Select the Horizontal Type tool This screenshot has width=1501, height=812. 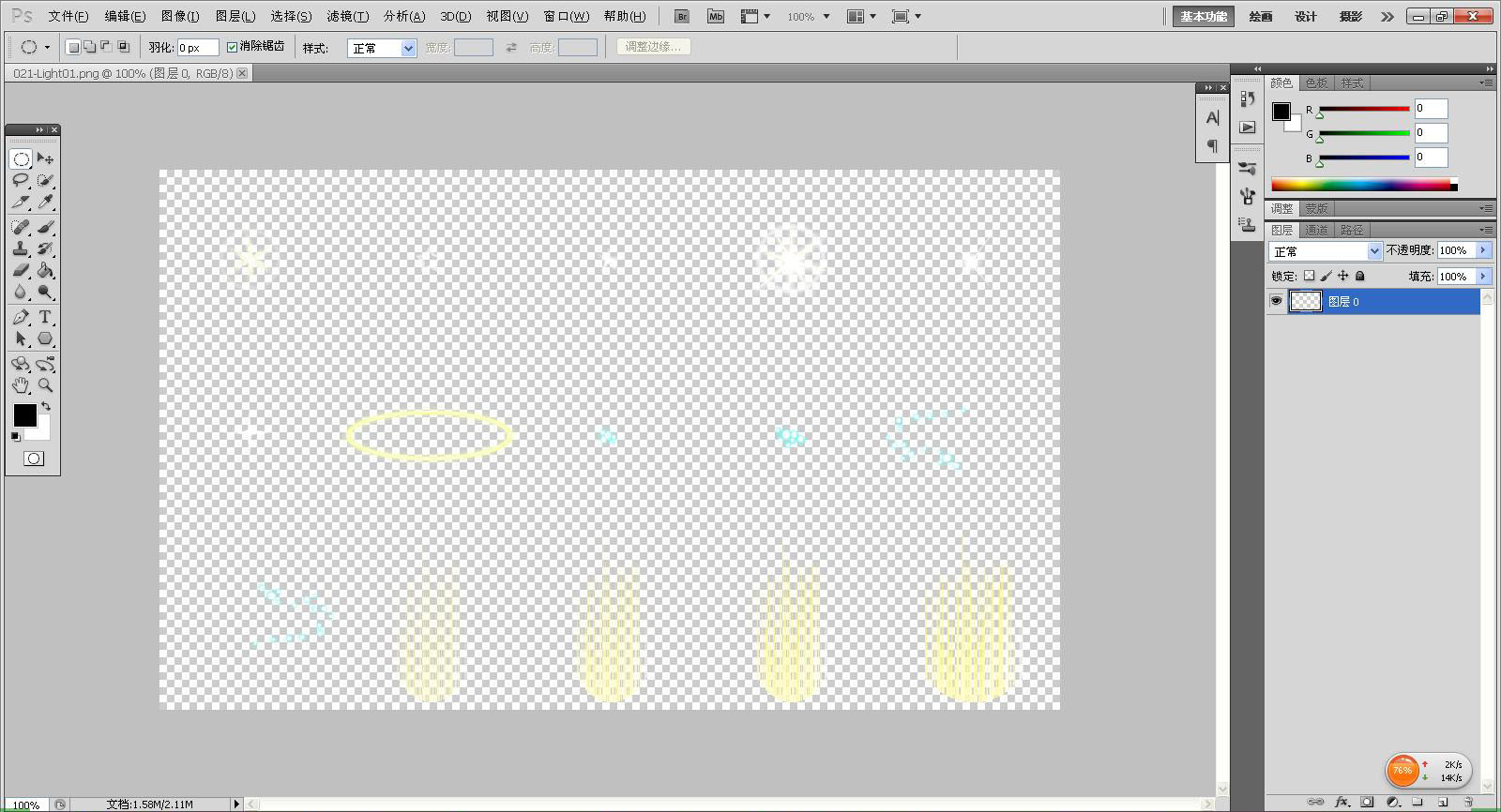point(45,317)
